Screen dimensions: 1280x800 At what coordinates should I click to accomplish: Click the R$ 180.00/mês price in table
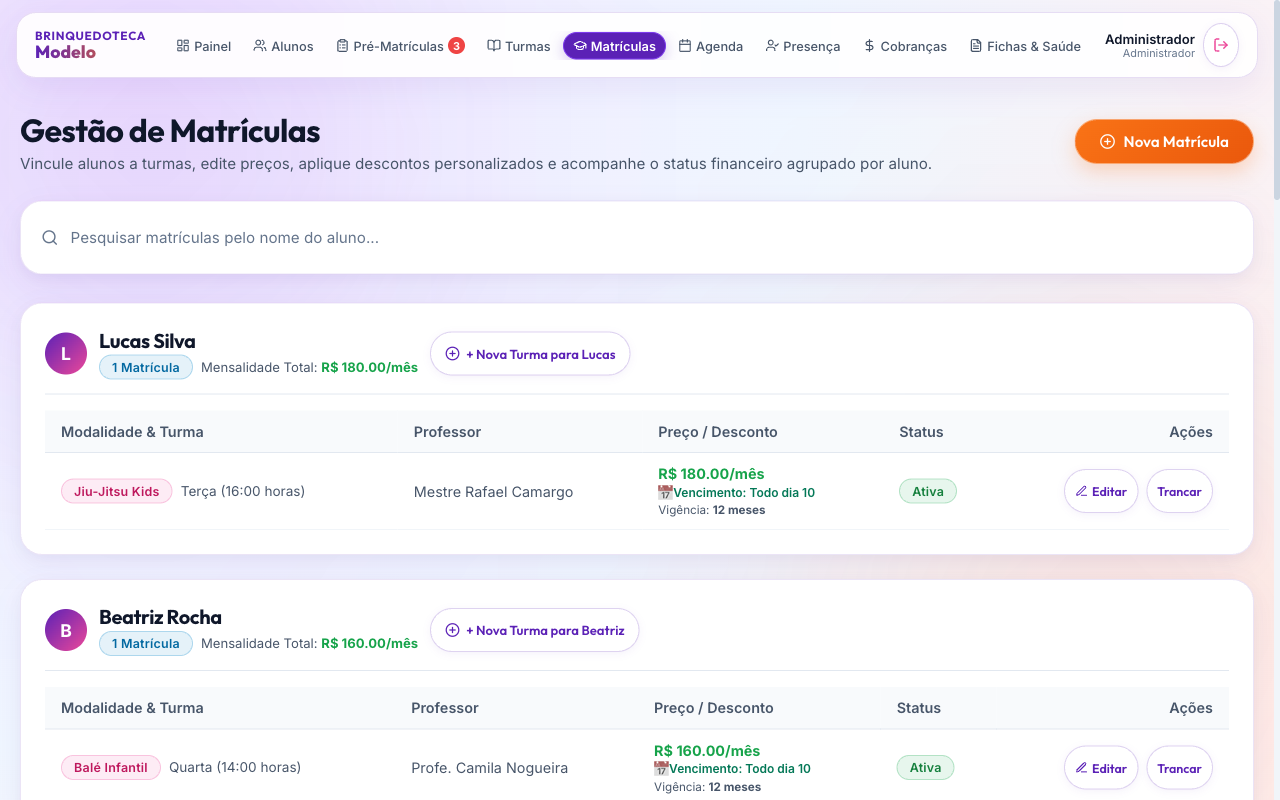pos(711,474)
